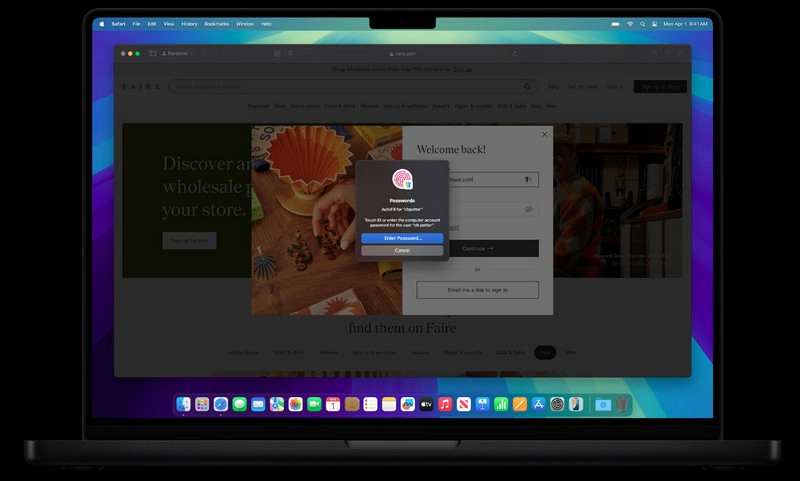Expand the Personal profile dropdown
This screenshot has width=800, height=481.
tap(176, 53)
